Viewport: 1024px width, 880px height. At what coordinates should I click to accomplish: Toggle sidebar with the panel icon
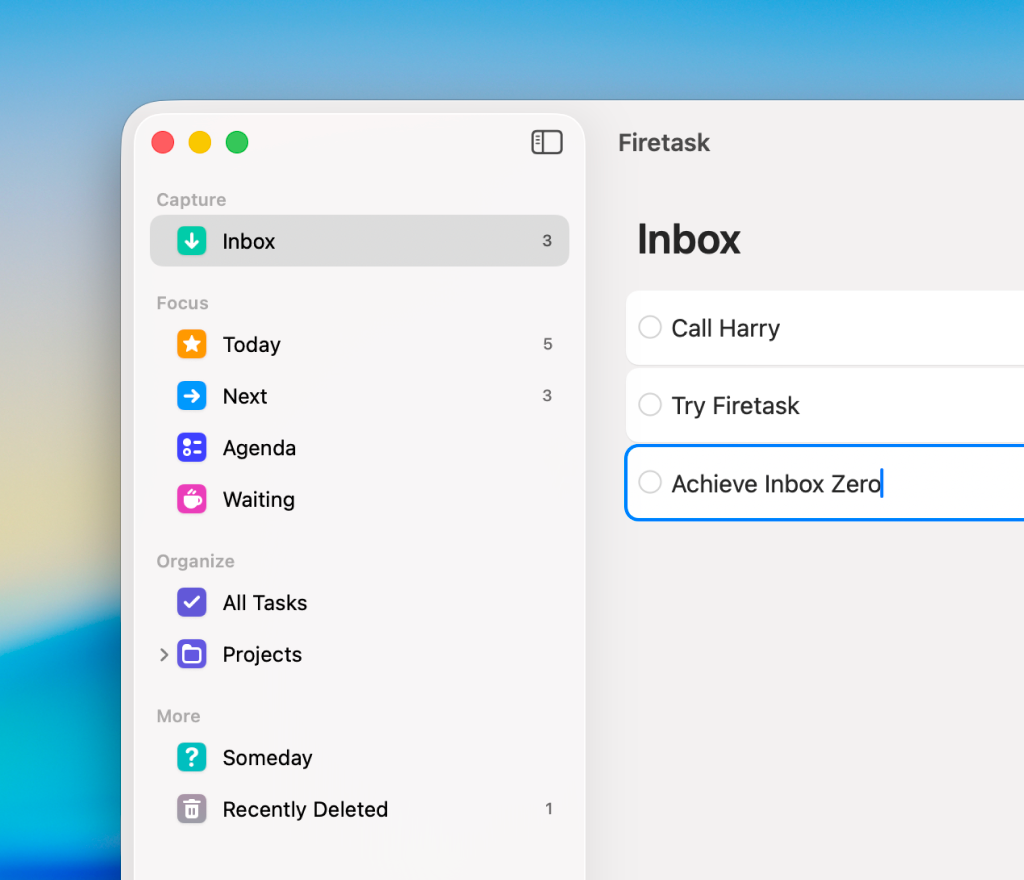(547, 143)
